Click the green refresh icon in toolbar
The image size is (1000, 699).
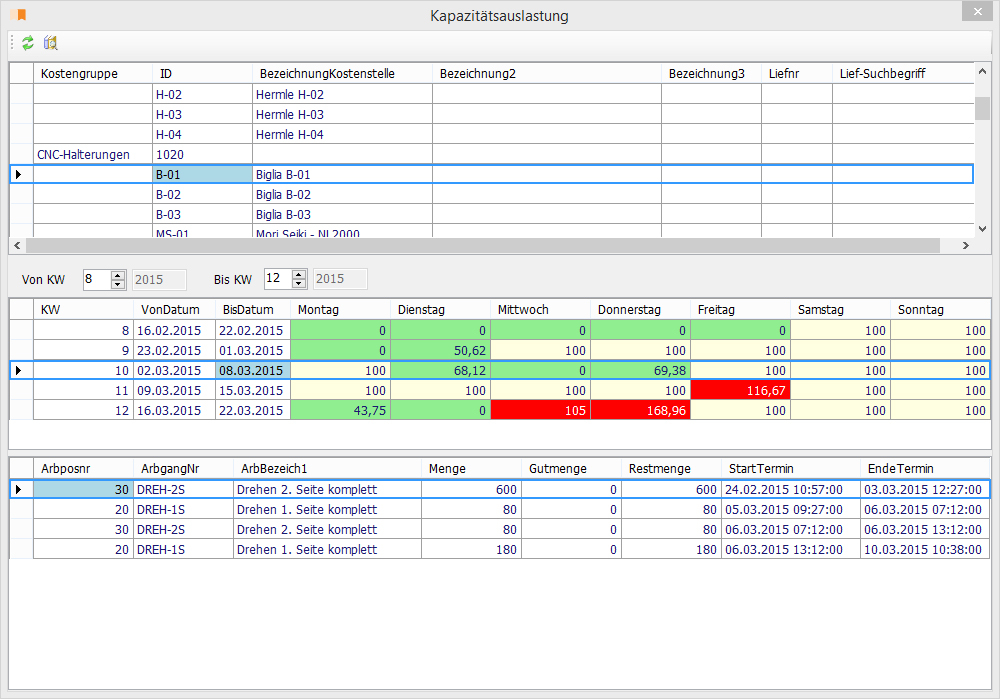coord(28,43)
